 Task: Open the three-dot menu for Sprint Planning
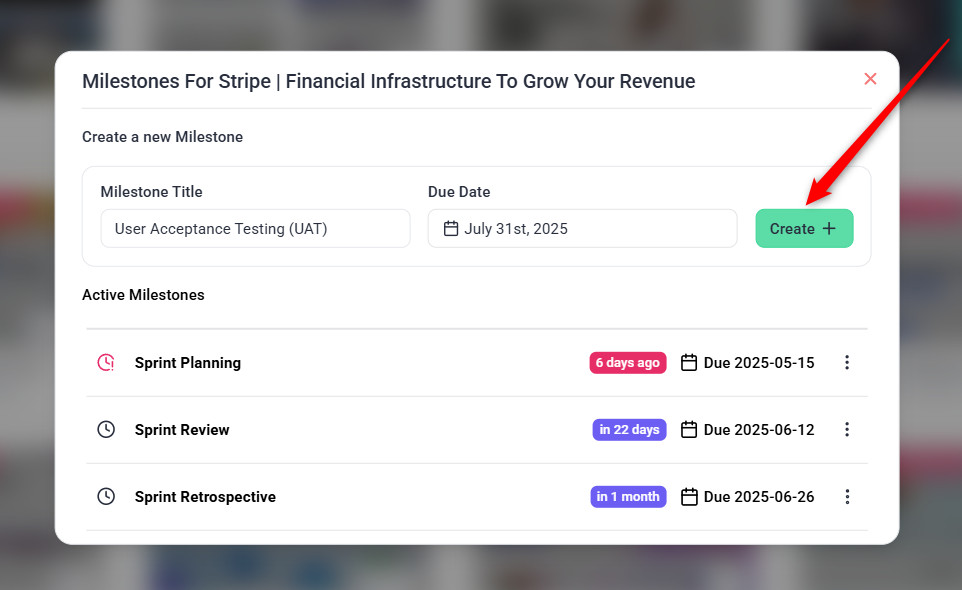pyautogui.click(x=847, y=363)
